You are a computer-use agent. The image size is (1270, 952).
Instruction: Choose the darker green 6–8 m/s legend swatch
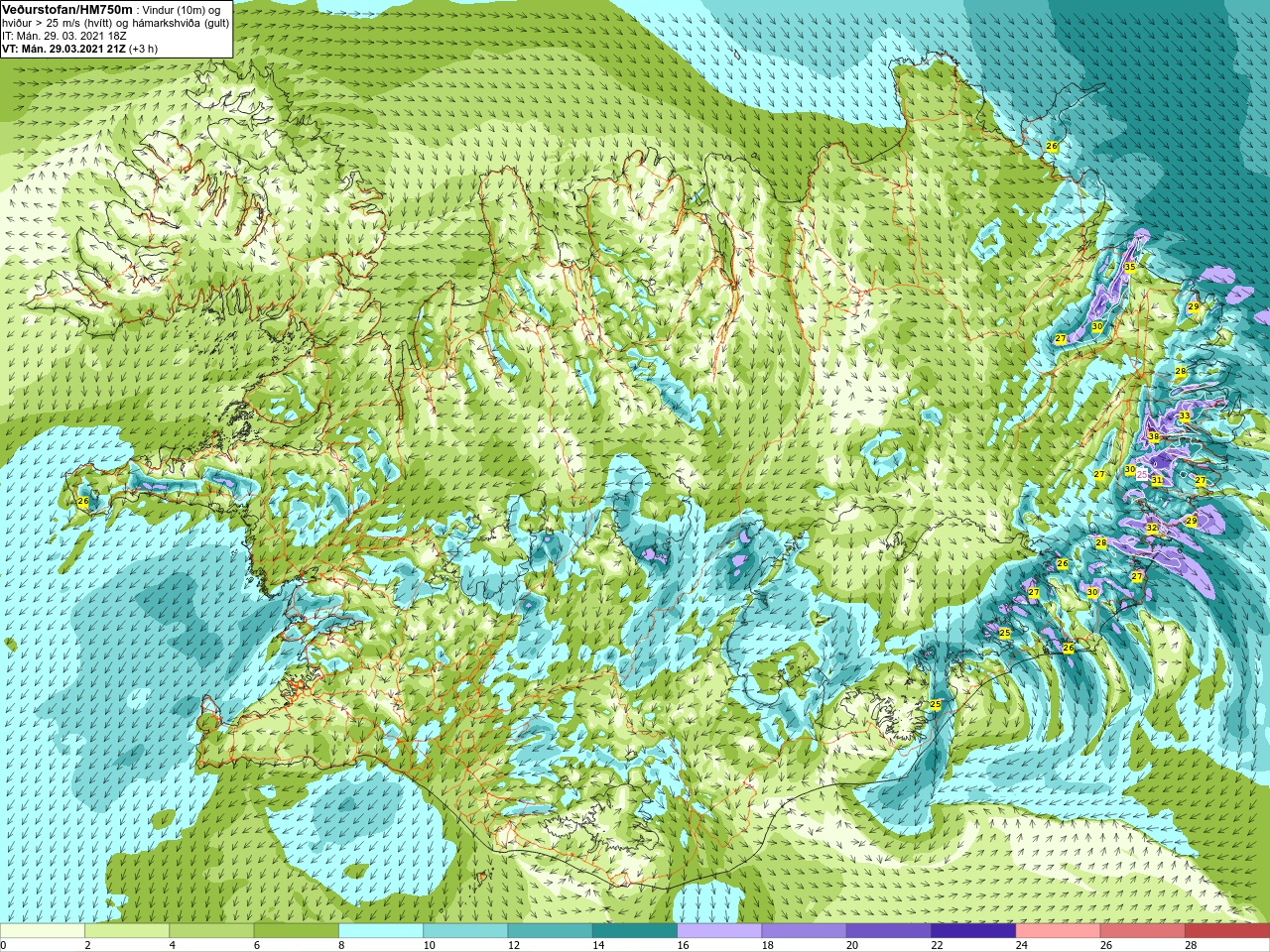tap(297, 931)
